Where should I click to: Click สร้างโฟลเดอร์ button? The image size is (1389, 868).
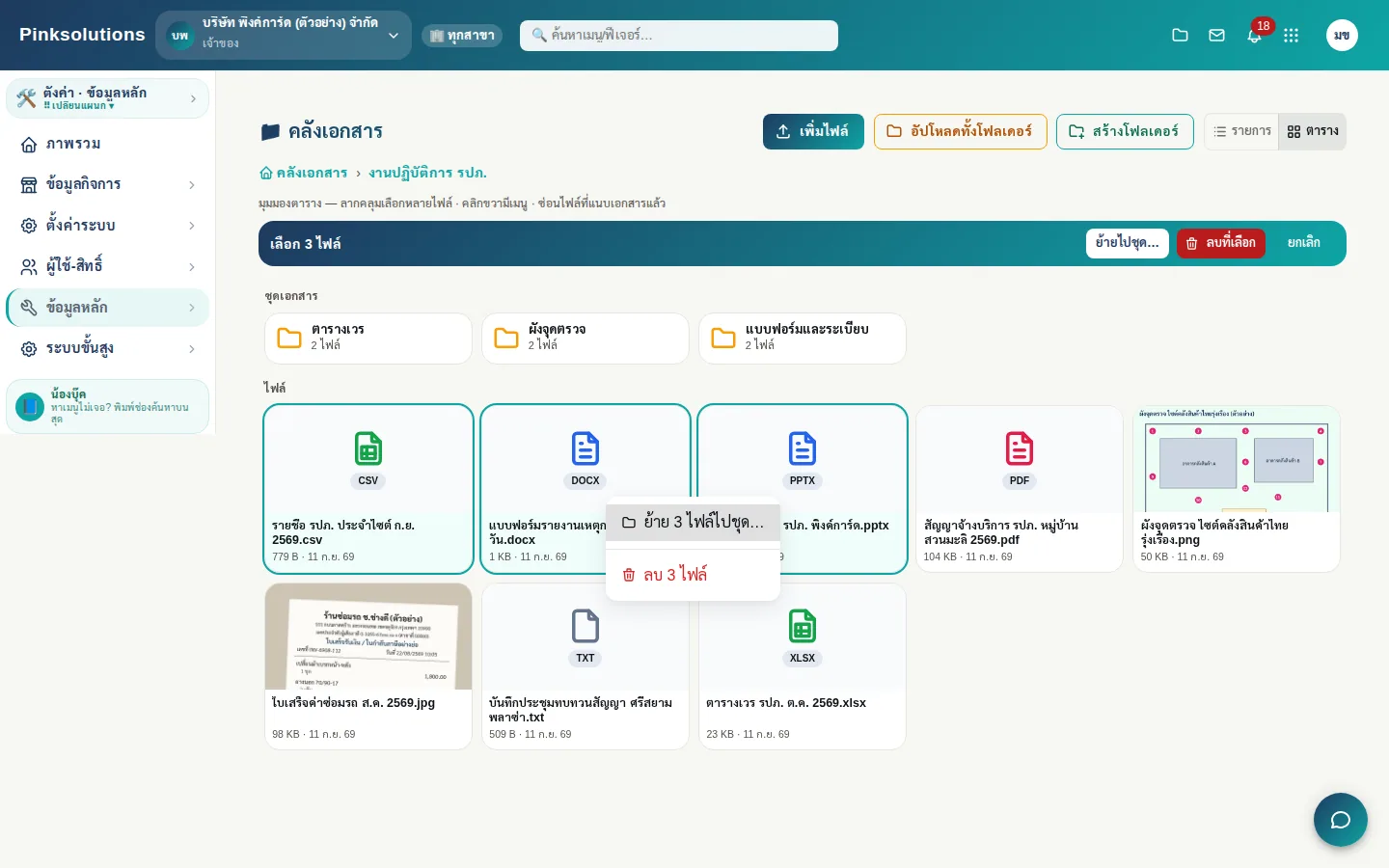(x=1125, y=131)
